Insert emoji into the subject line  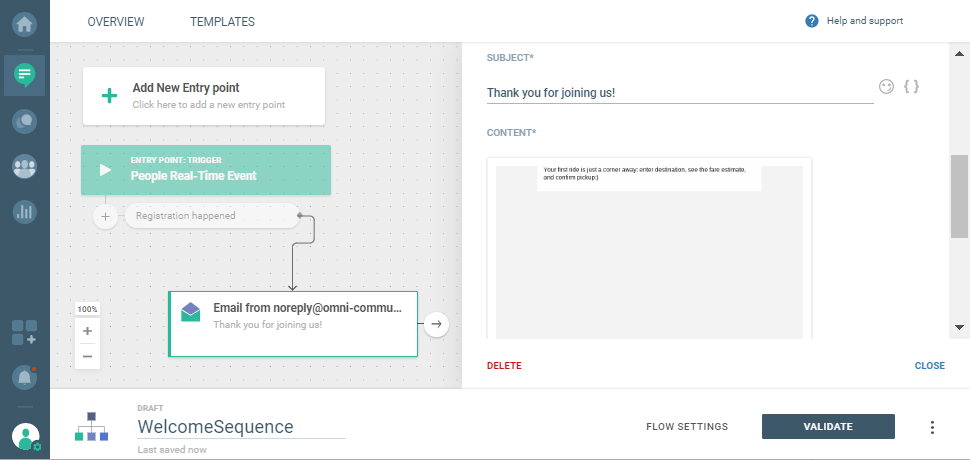click(886, 87)
